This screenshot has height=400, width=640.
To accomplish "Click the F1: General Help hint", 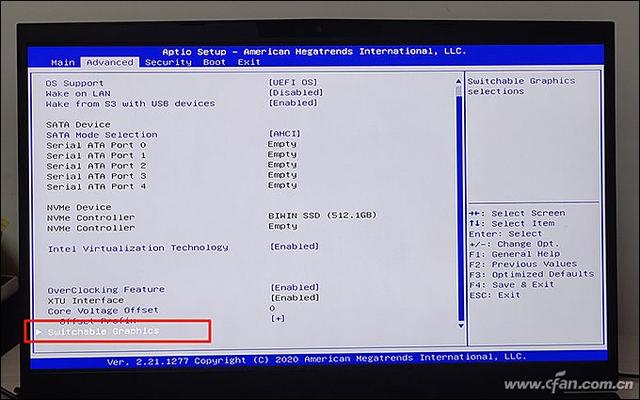I will click(x=514, y=254).
